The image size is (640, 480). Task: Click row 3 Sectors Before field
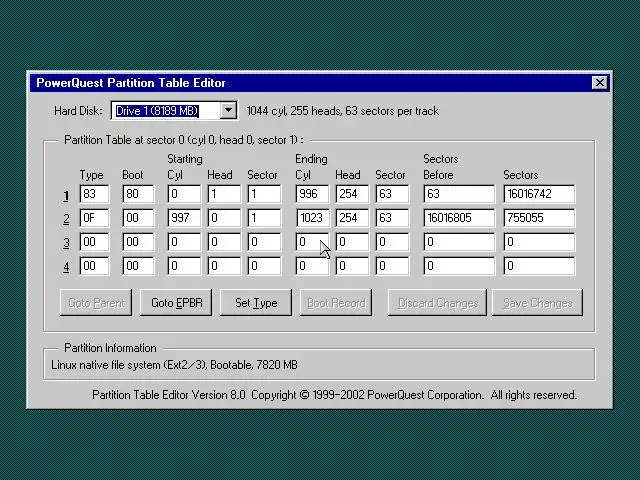click(459, 242)
